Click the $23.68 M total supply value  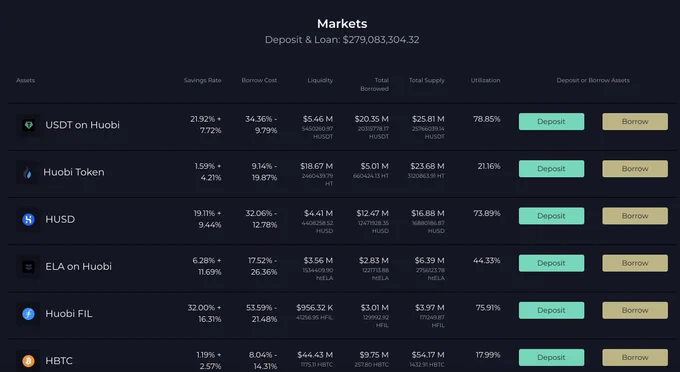[427, 166]
